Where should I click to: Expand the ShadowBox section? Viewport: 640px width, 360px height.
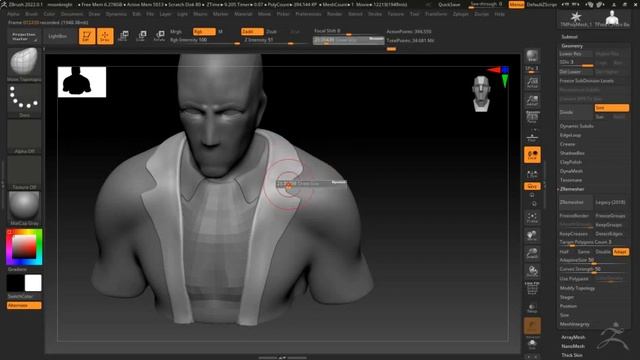pyautogui.click(x=572, y=153)
